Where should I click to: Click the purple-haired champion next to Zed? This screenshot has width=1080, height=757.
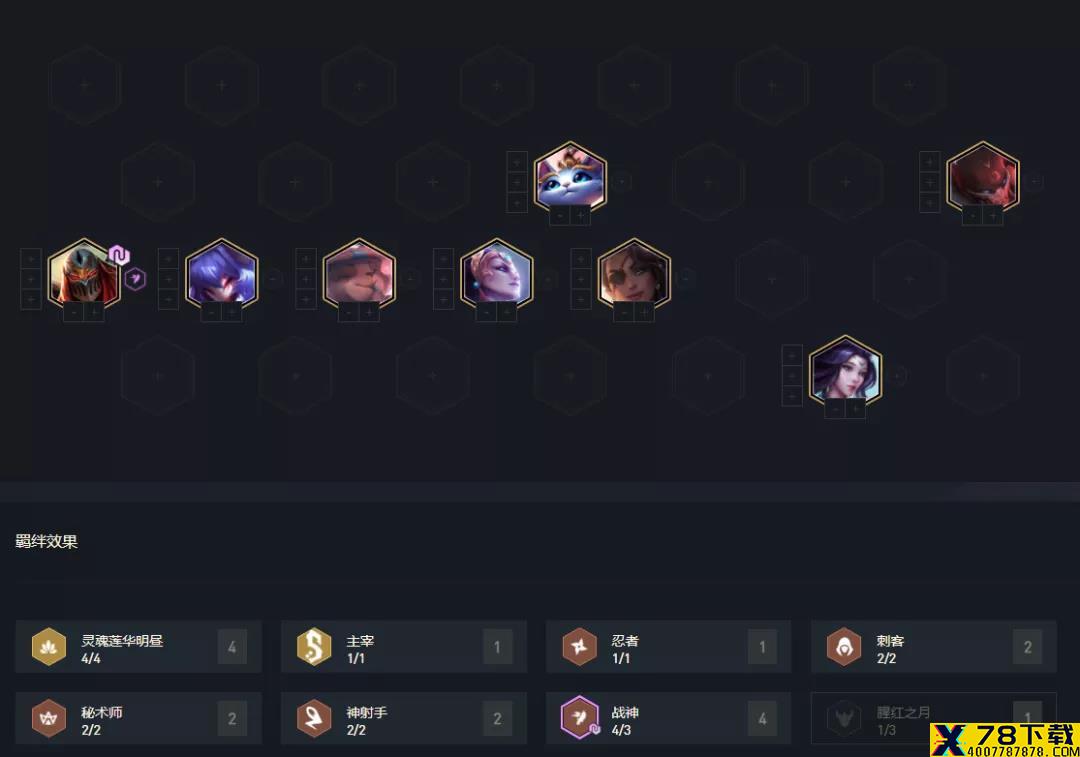222,274
